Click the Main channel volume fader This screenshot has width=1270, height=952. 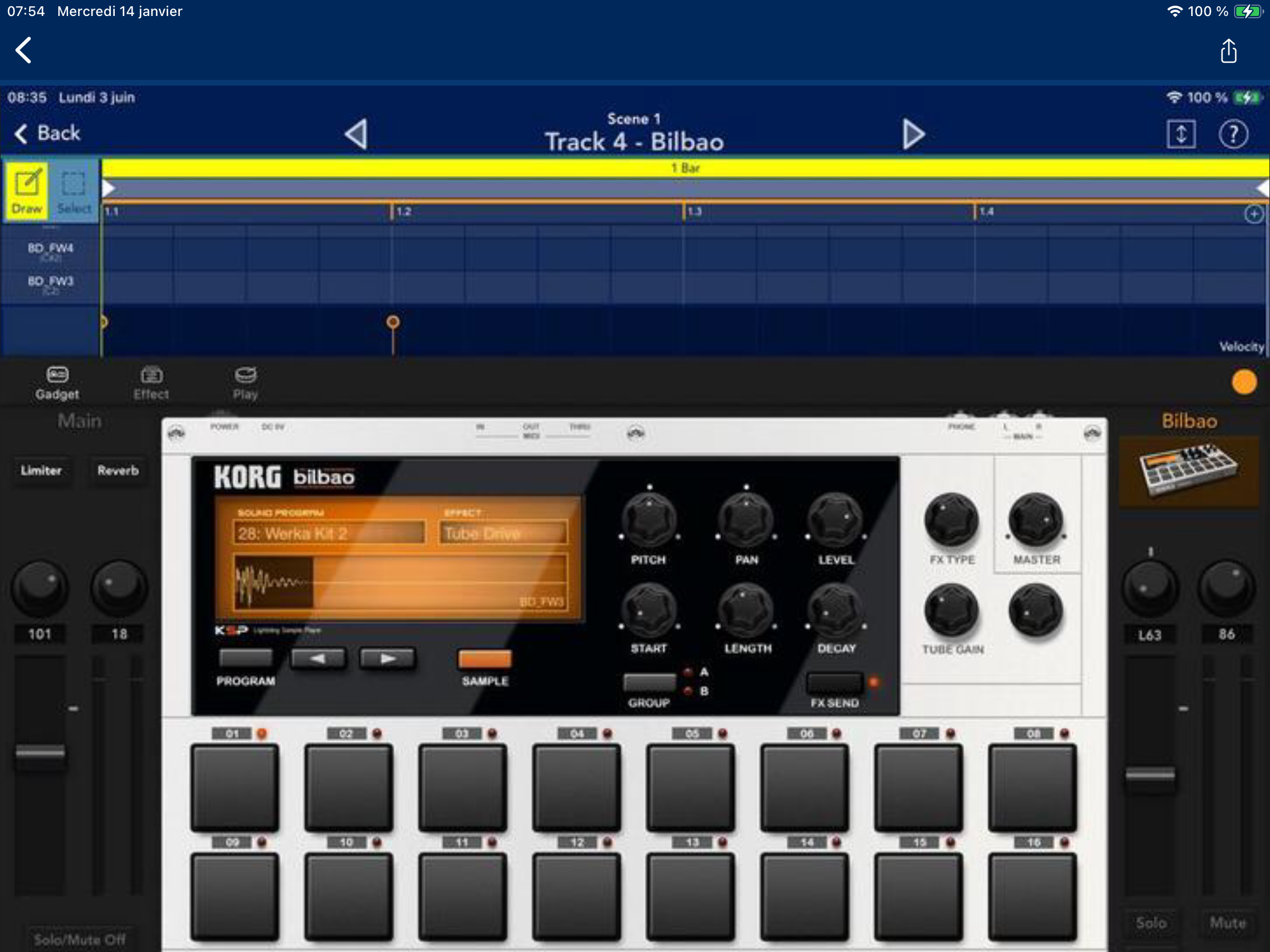40,751
